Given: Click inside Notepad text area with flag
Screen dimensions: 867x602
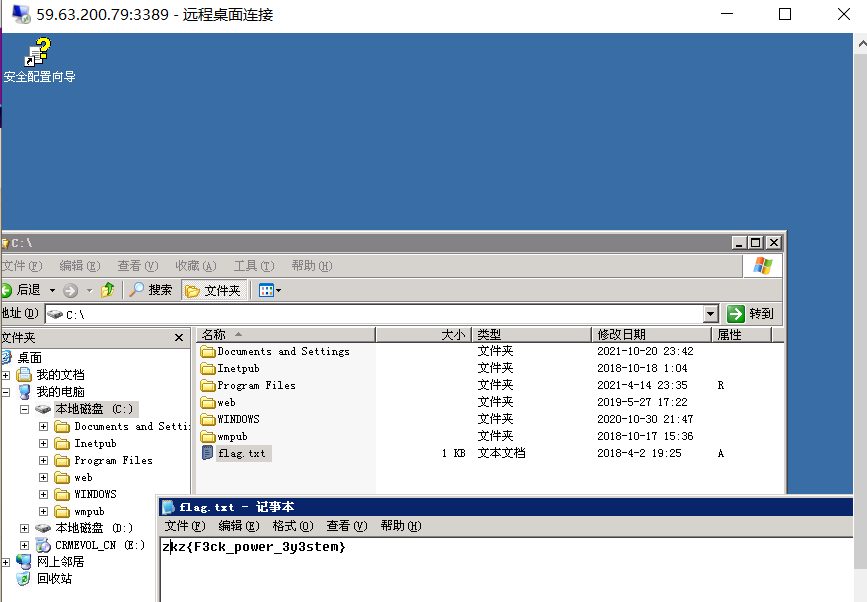Looking at the screenshot, I should [507, 570].
